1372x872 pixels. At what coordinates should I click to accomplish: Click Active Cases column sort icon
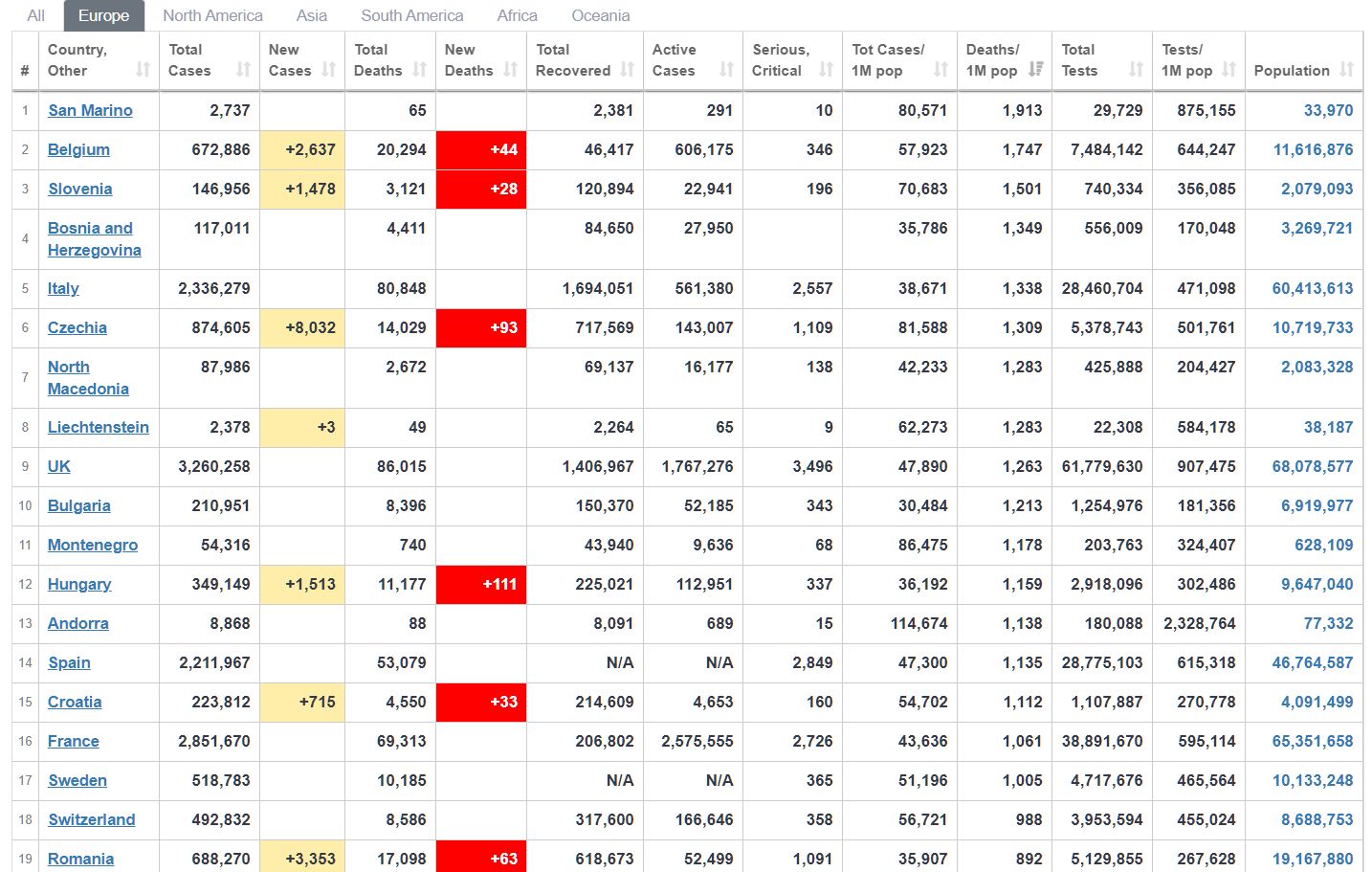coord(727,70)
